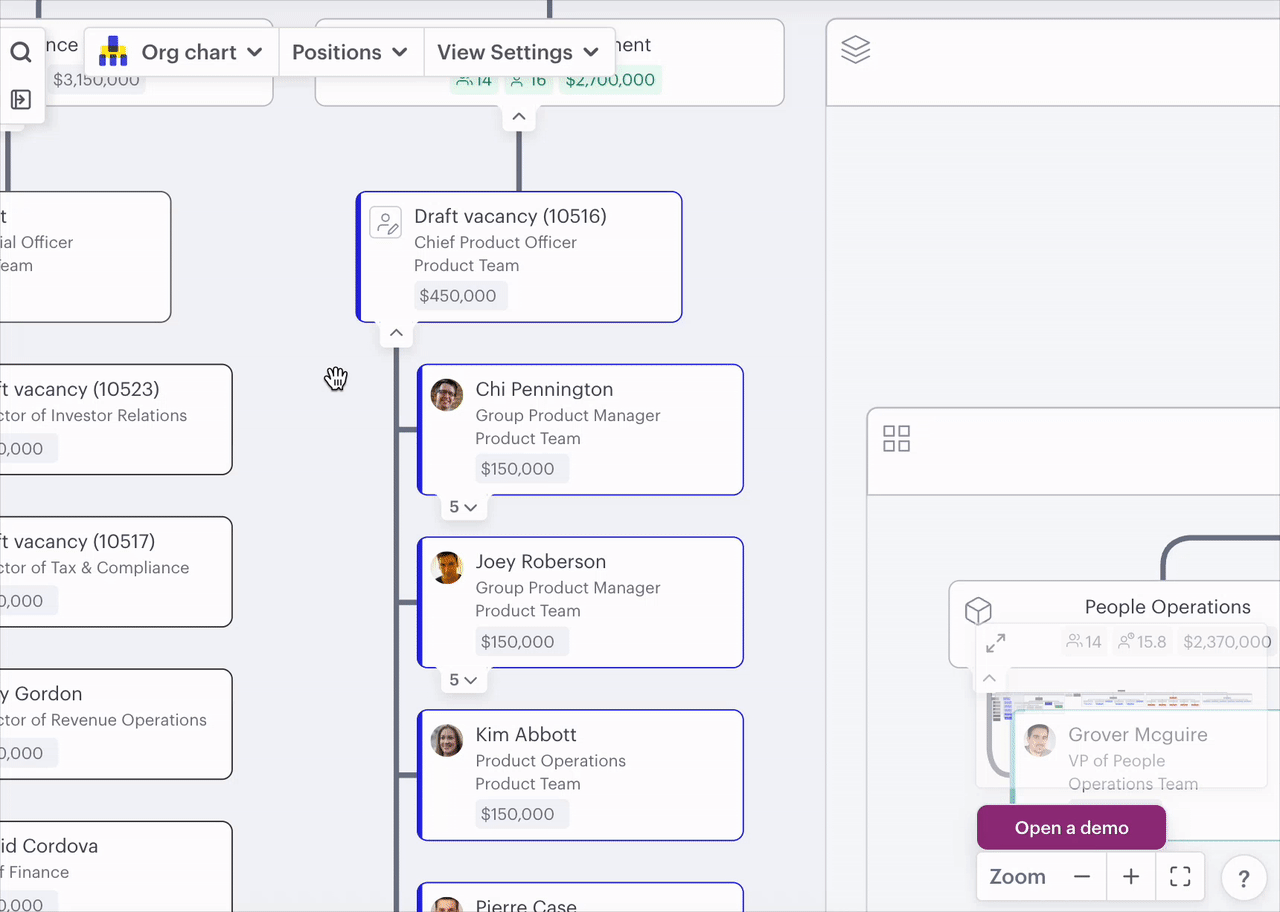This screenshot has height=912, width=1280.
Task: Click the draft vacancy person-edit icon
Action: pos(386,222)
